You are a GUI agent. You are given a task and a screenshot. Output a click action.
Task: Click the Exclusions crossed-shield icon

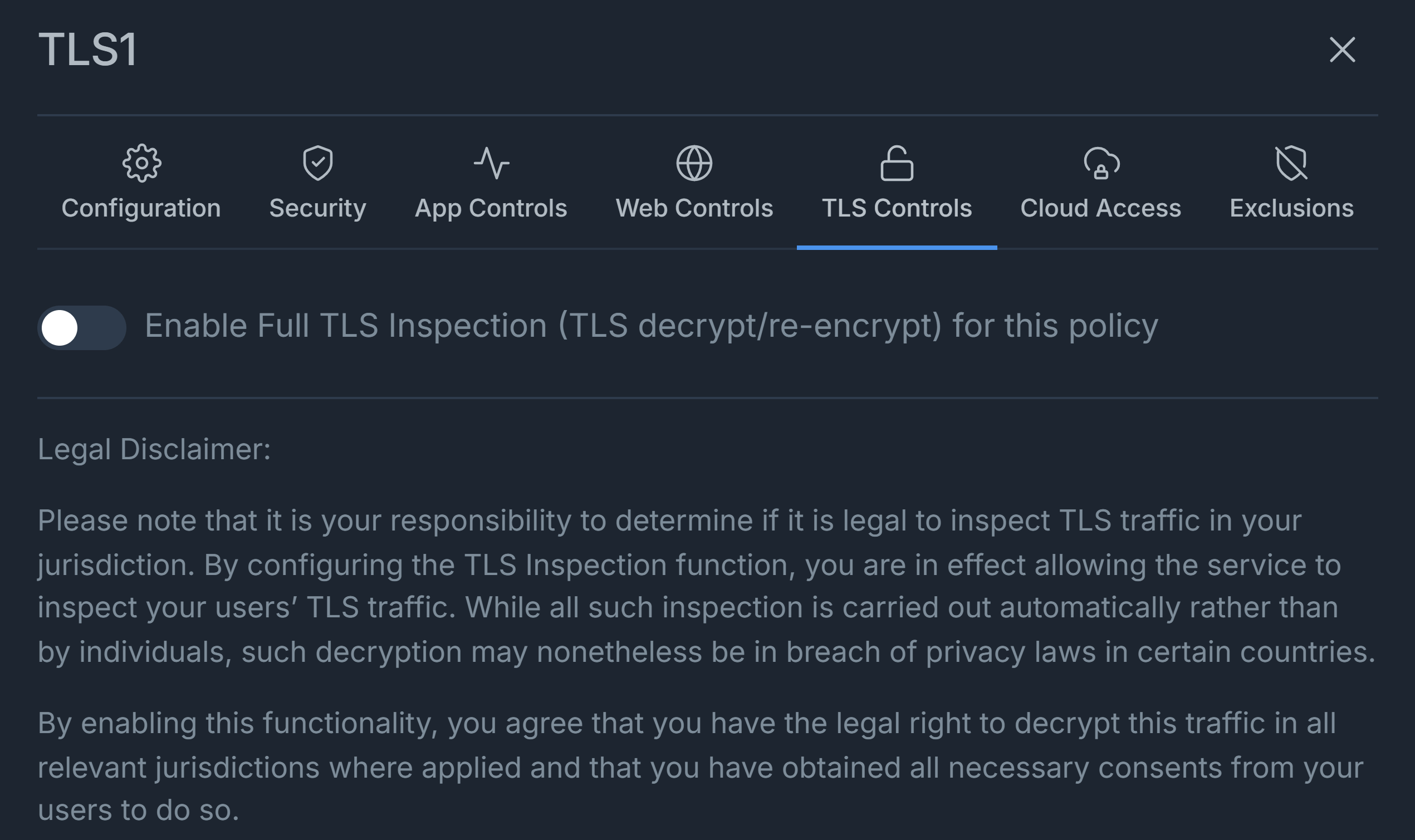[1291, 163]
